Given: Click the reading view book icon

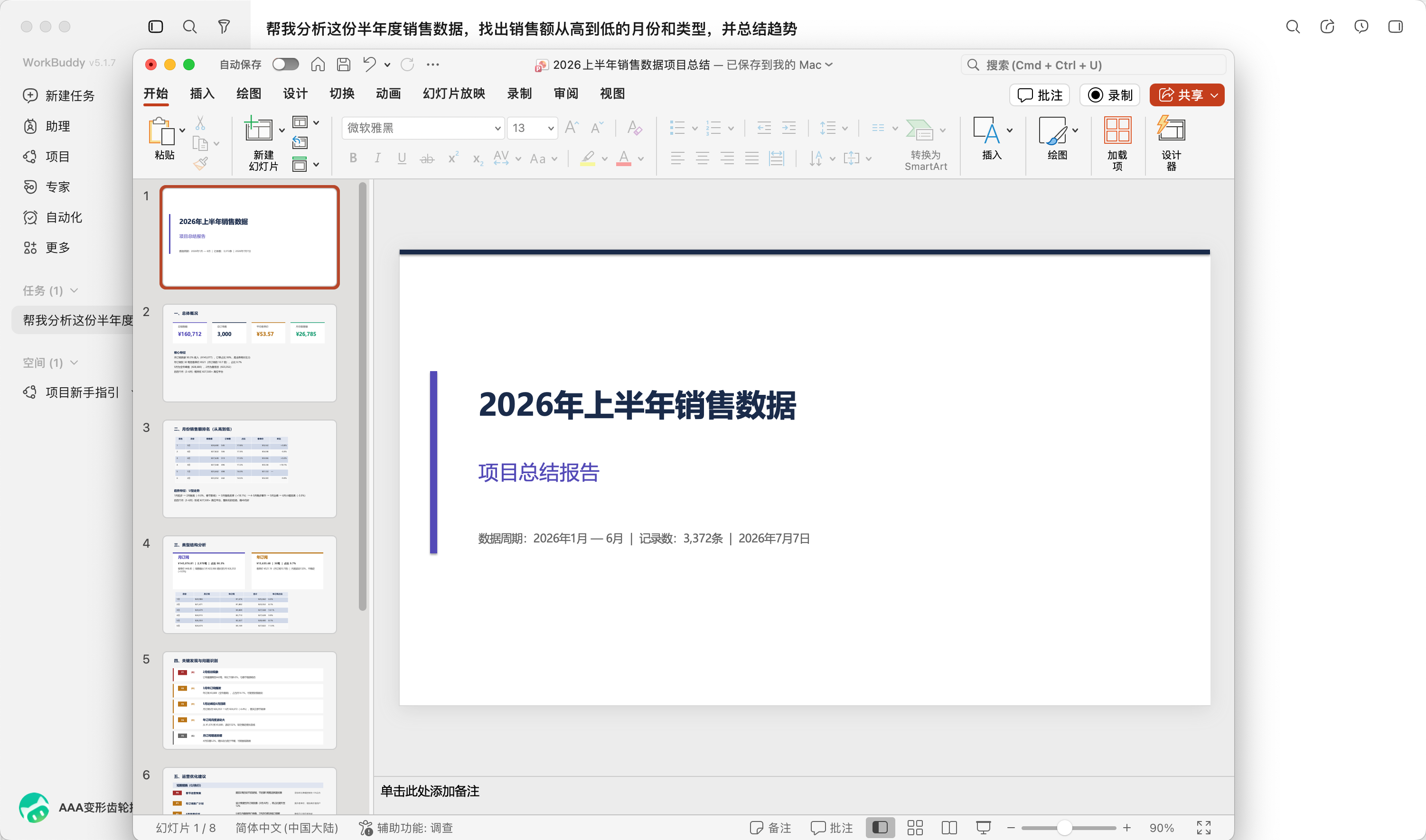Looking at the screenshot, I should coord(949,828).
